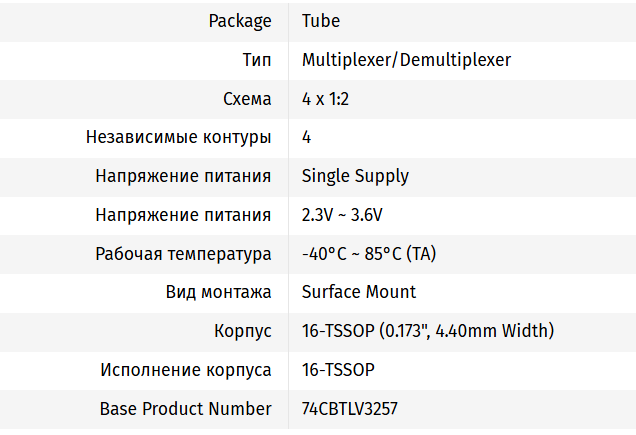Click the '16-TSSOP' value in the Исполнение корпуса row
This screenshot has width=636, height=435.
338,370
